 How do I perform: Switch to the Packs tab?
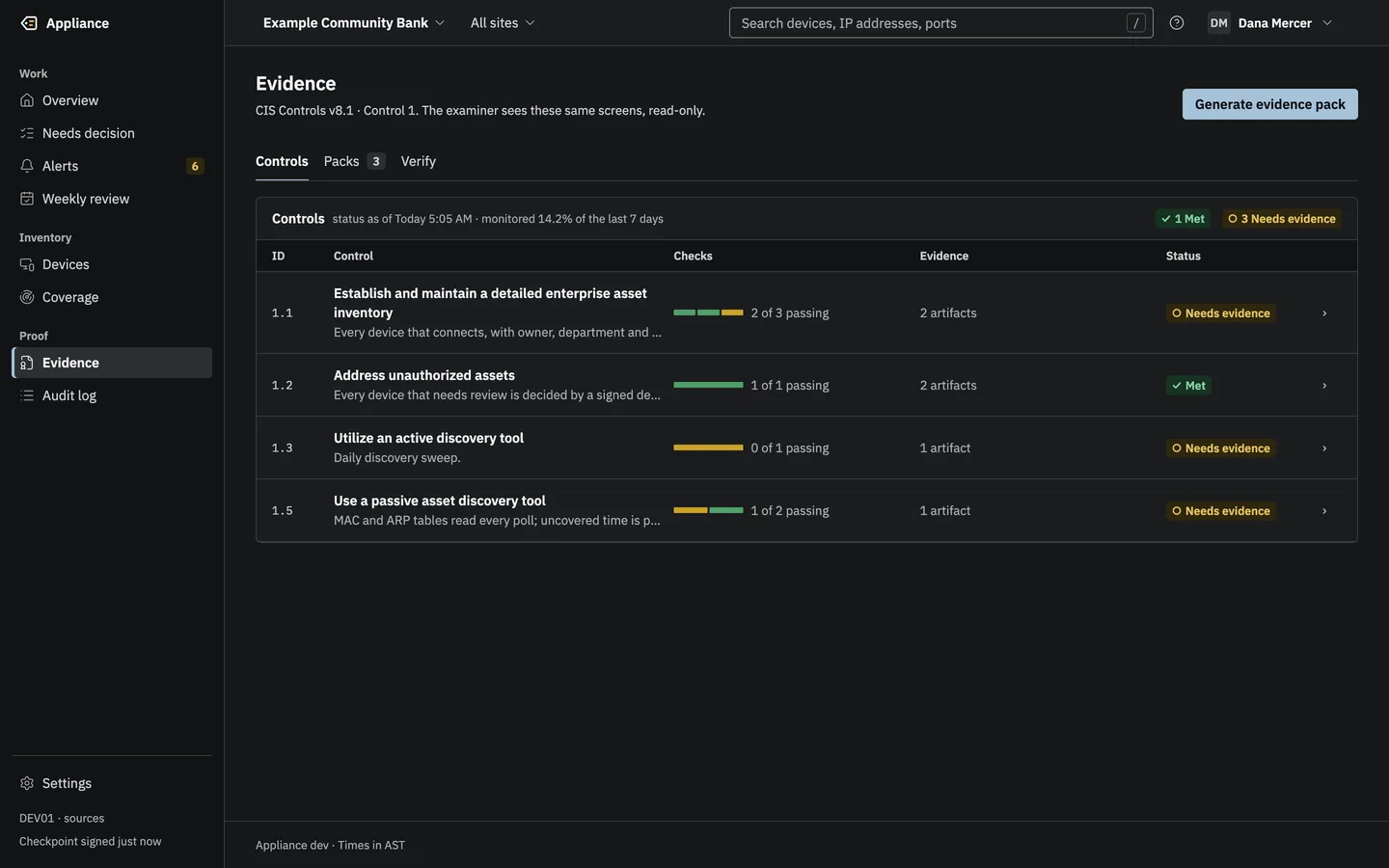coord(354,161)
